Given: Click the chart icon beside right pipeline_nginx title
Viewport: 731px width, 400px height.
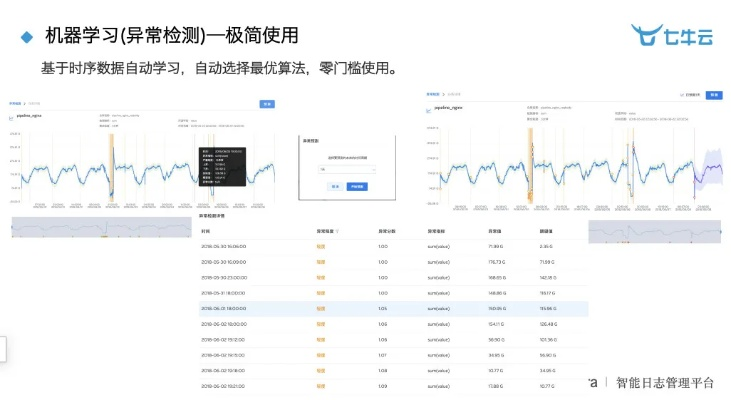Looking at the screenshot, I should (430, 108).
